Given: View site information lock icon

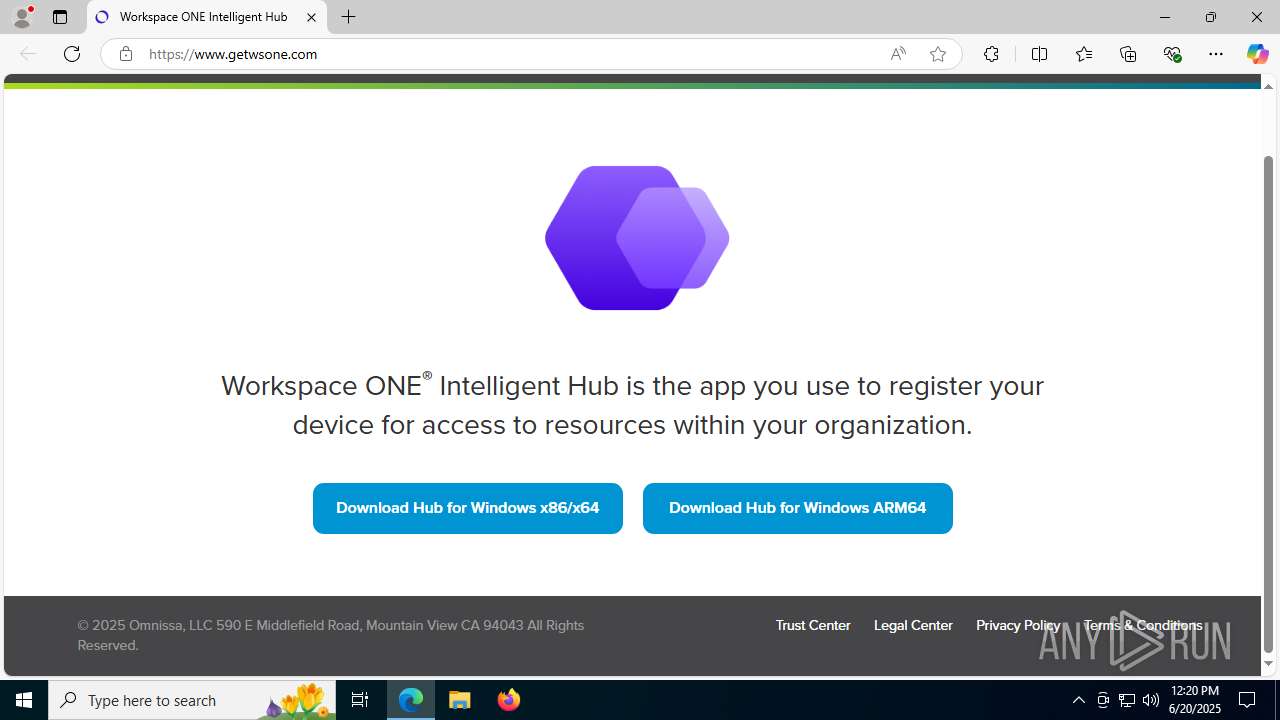Looking at the screenshot, I should click(x=125, y=54).
